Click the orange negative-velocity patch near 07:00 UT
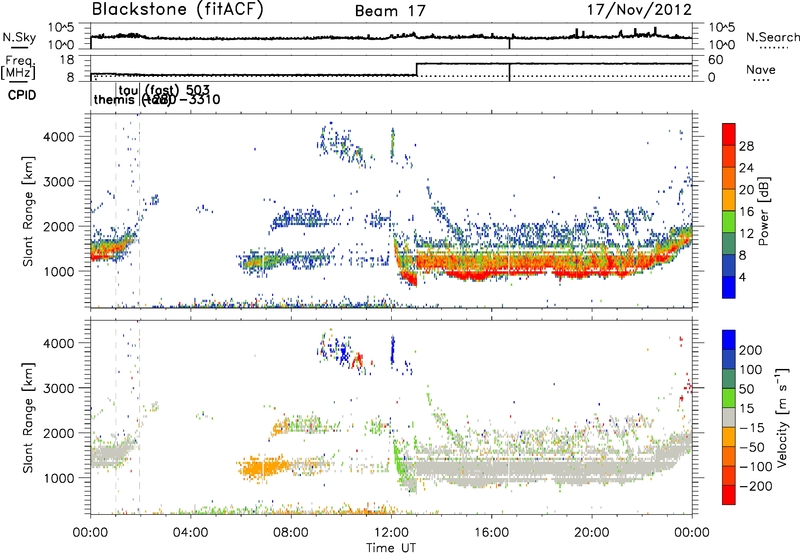The image size is (800, 554). coord(263,467)
